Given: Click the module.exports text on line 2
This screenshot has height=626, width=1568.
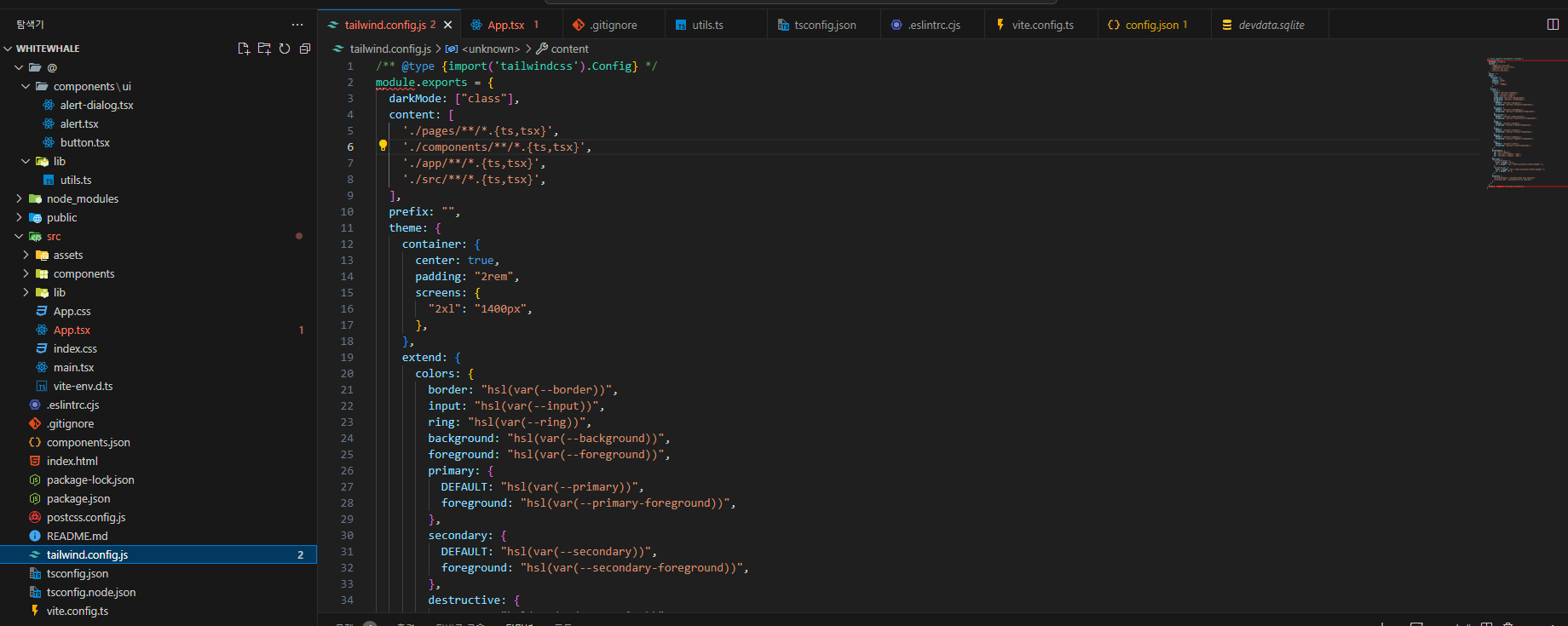Looking at the screenshot, I should pos(421,82).
